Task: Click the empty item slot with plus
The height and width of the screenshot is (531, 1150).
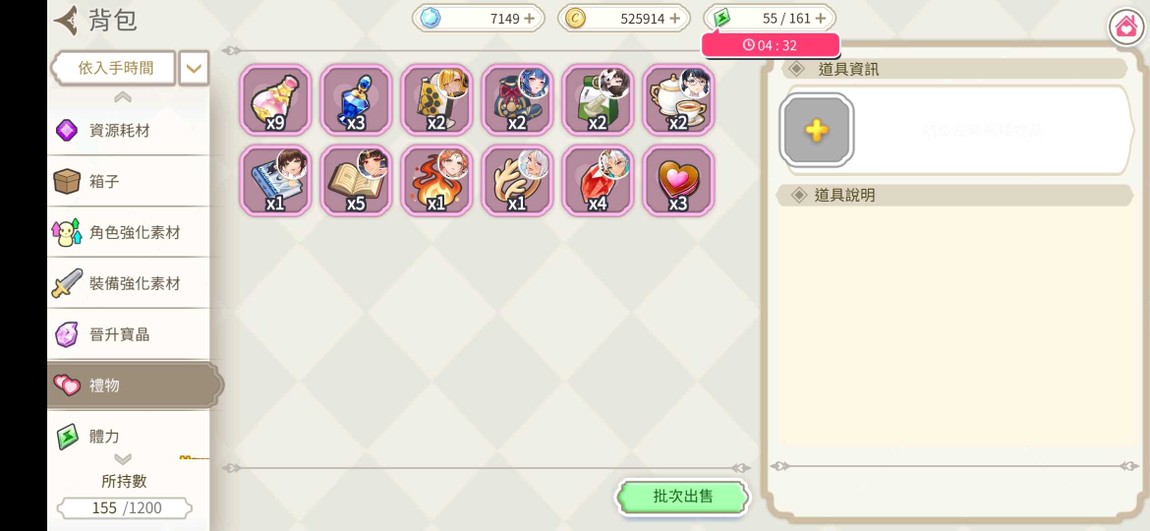Action: point(817,131)
